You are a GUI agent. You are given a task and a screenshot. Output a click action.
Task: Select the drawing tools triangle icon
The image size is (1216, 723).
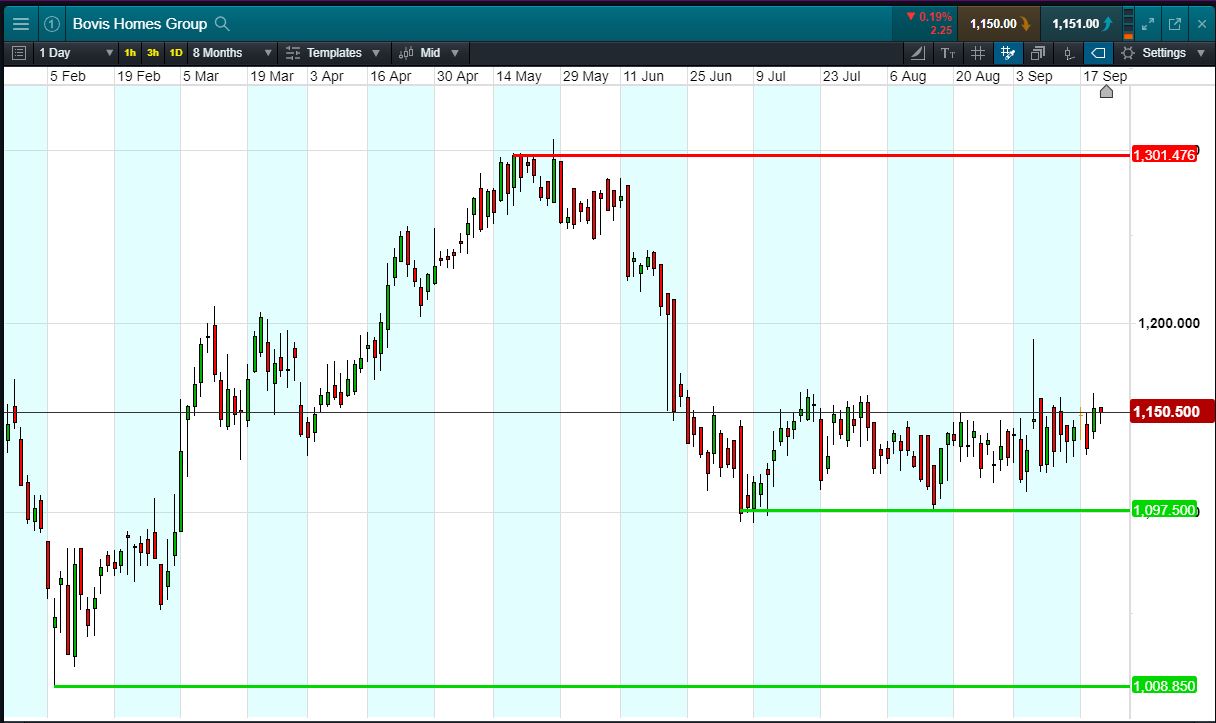tap(919, 53)
